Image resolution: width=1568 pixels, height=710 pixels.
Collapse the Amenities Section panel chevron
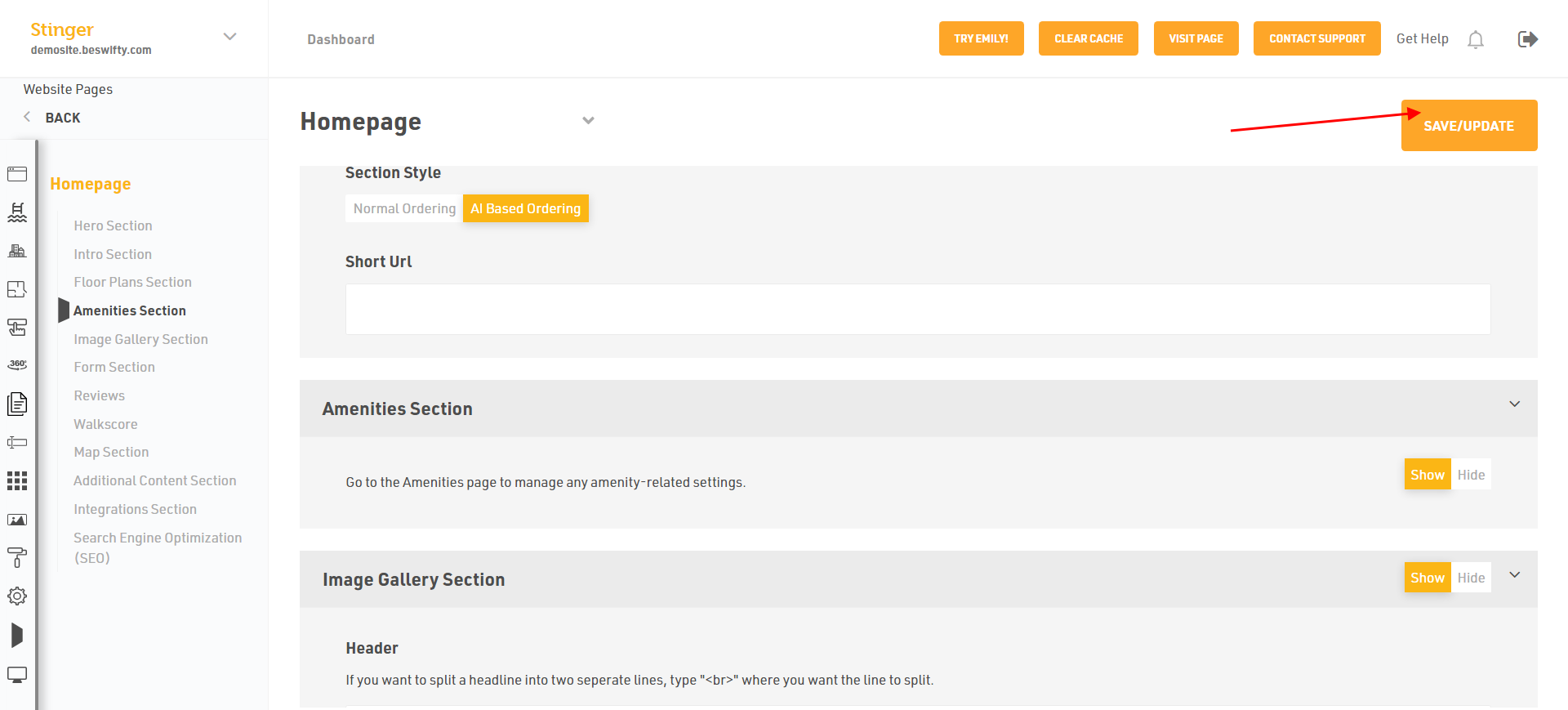[x=1514, y=404]
